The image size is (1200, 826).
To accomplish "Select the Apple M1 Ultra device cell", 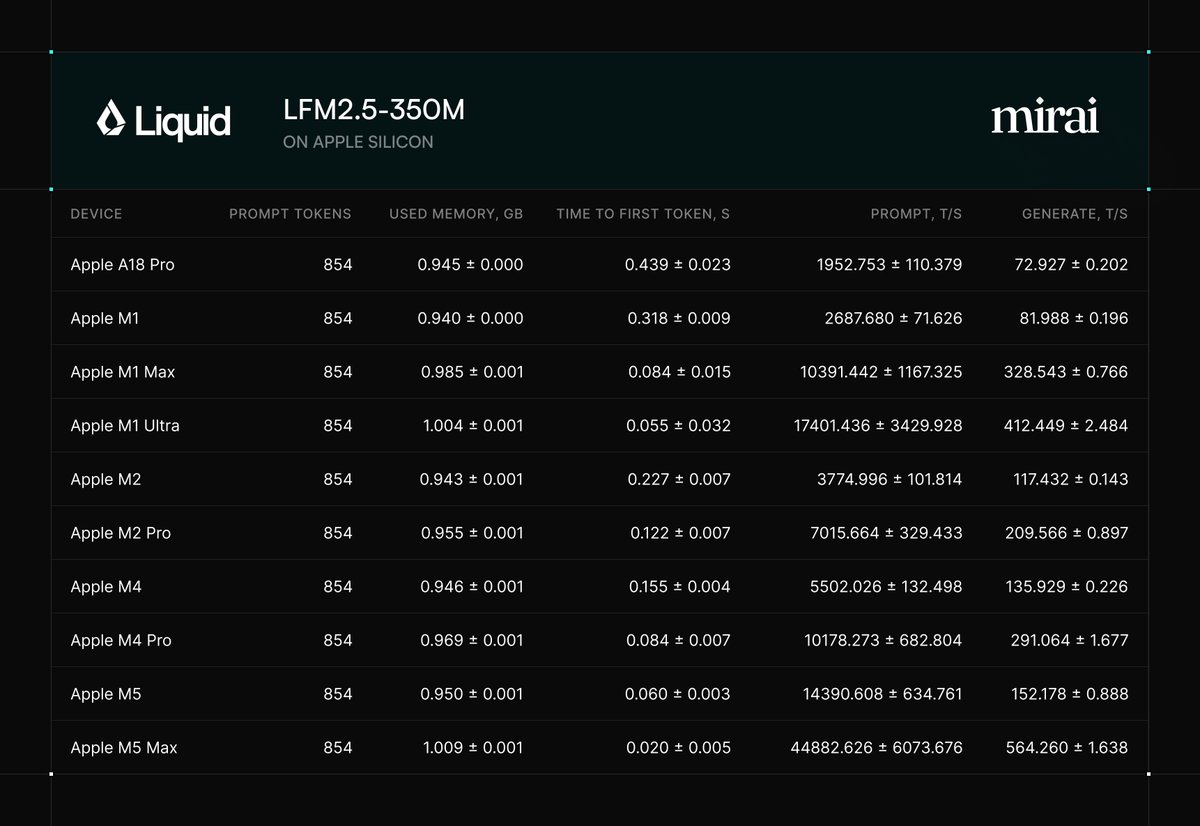I will point(125,426).
